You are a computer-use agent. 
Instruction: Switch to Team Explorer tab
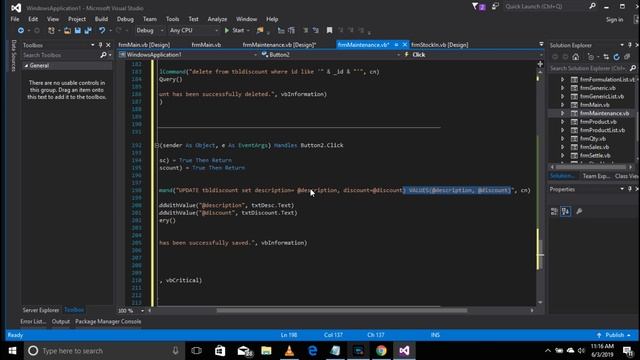[x=596, y=176]
